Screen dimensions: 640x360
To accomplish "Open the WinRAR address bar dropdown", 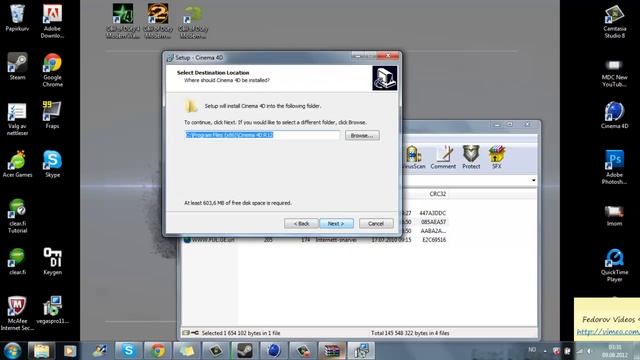I will 533,180.
